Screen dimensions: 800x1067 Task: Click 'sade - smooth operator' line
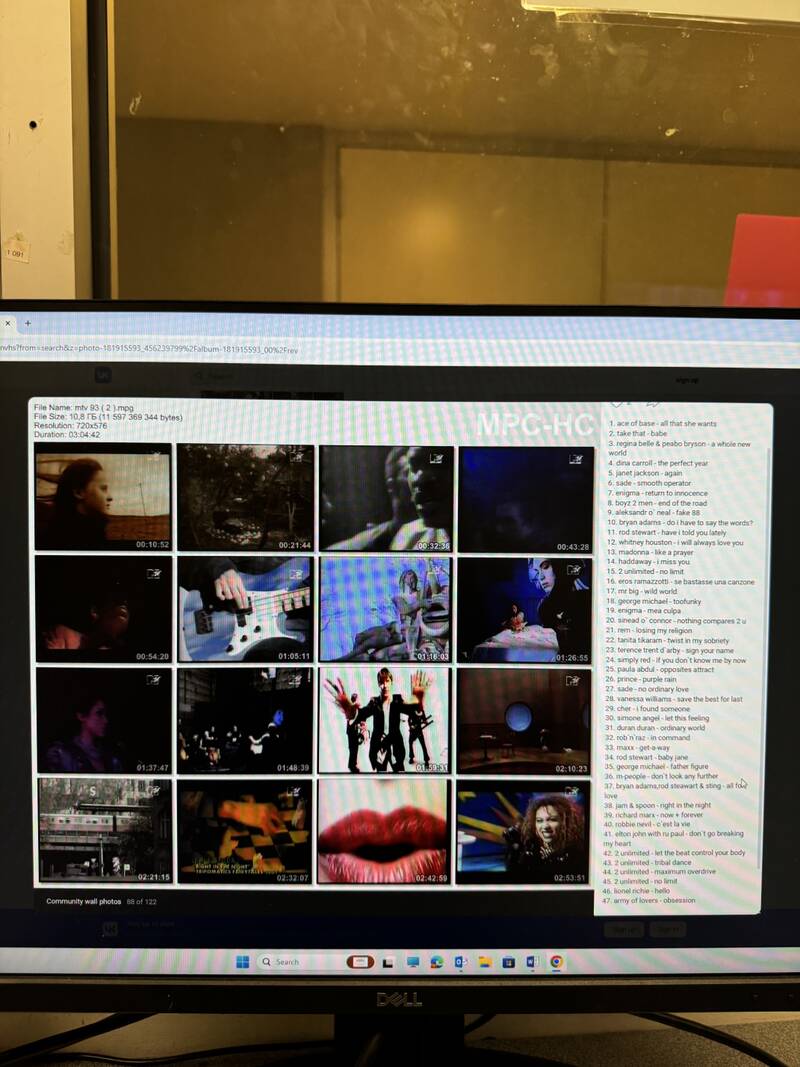[x=650, y=483]
